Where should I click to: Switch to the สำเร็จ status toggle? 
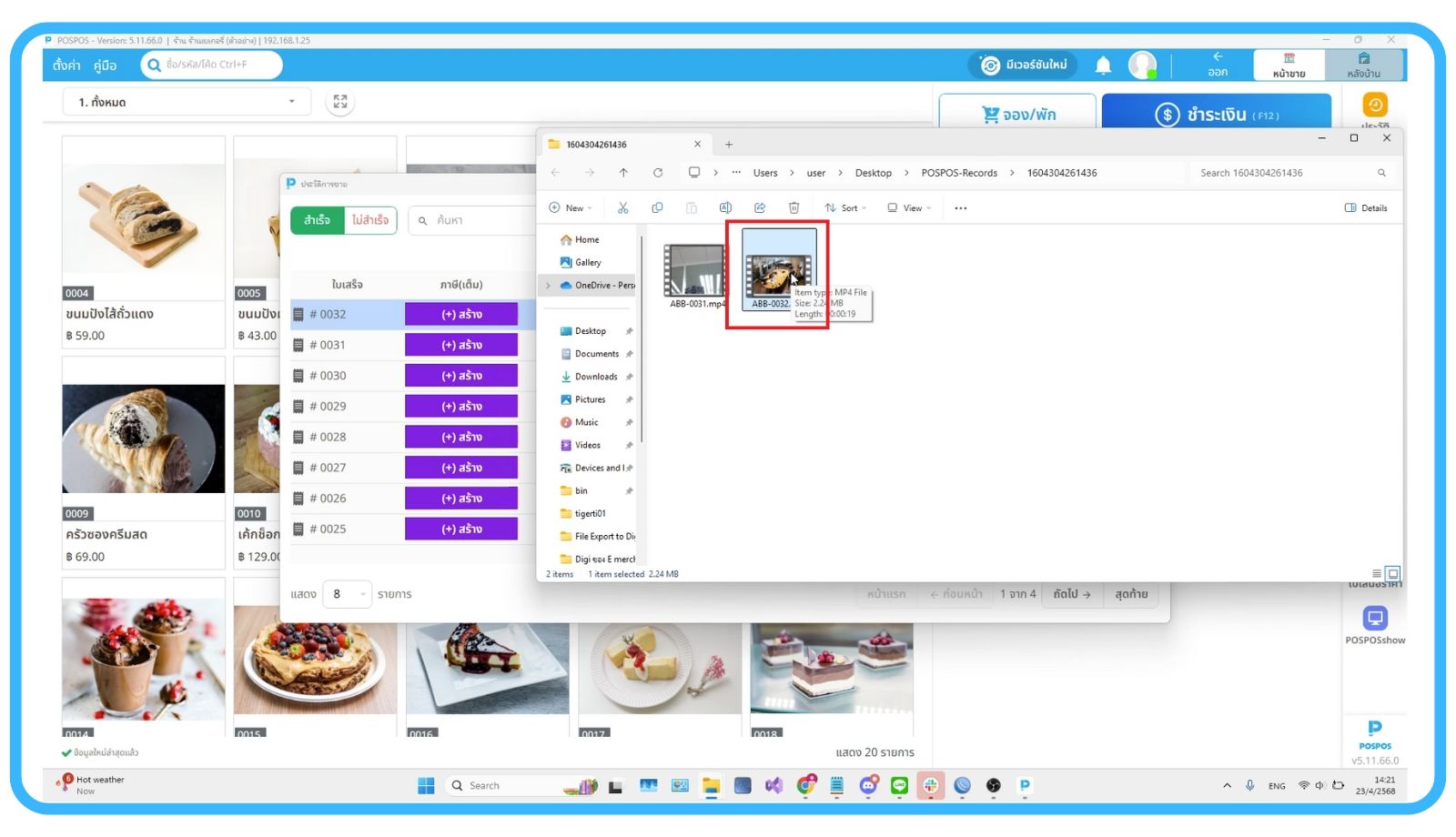pyautogui.click(x=318, y=220)
